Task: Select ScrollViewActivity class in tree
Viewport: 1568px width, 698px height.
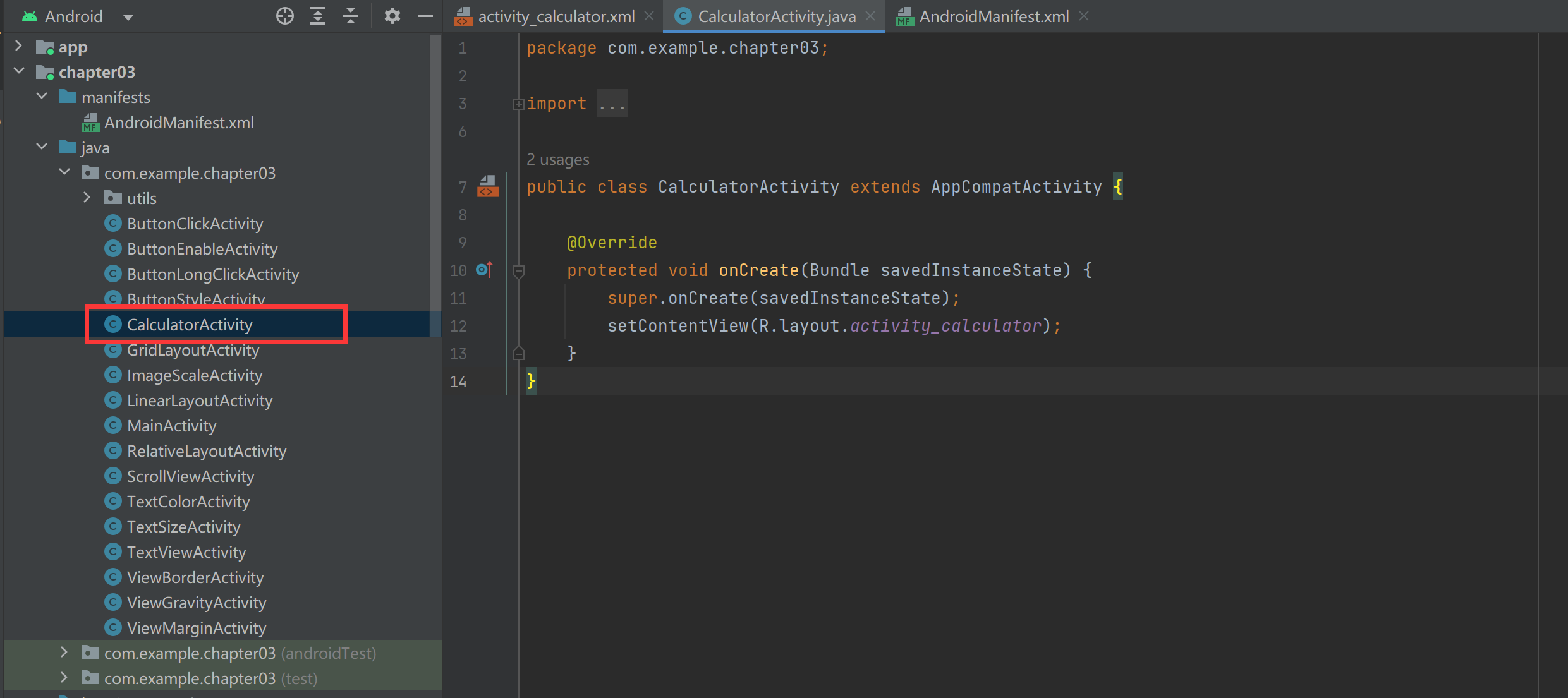Action: [190, 476]
